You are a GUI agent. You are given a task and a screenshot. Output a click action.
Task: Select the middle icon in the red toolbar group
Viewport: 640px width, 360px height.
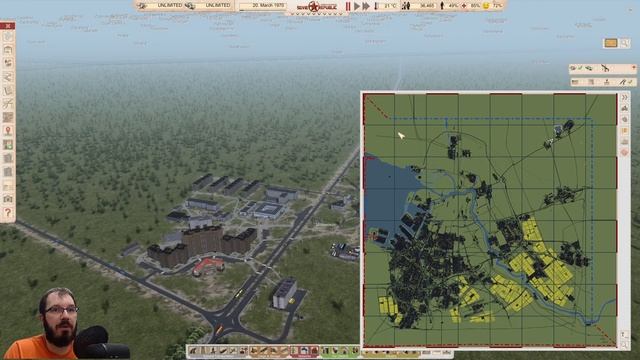tap(304, 351)
